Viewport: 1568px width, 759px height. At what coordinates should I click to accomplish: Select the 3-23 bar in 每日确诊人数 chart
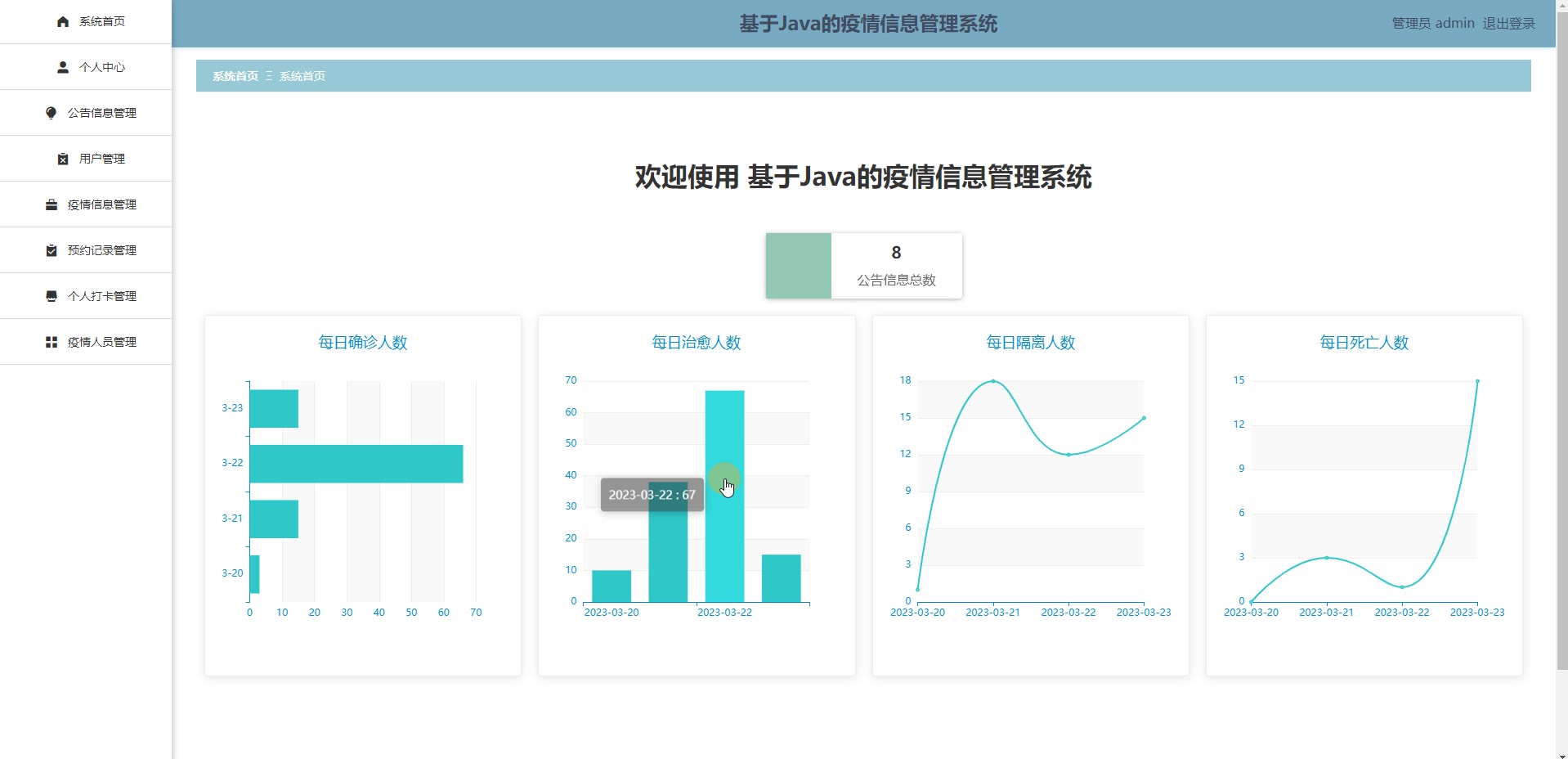click(x=274, y=408)
